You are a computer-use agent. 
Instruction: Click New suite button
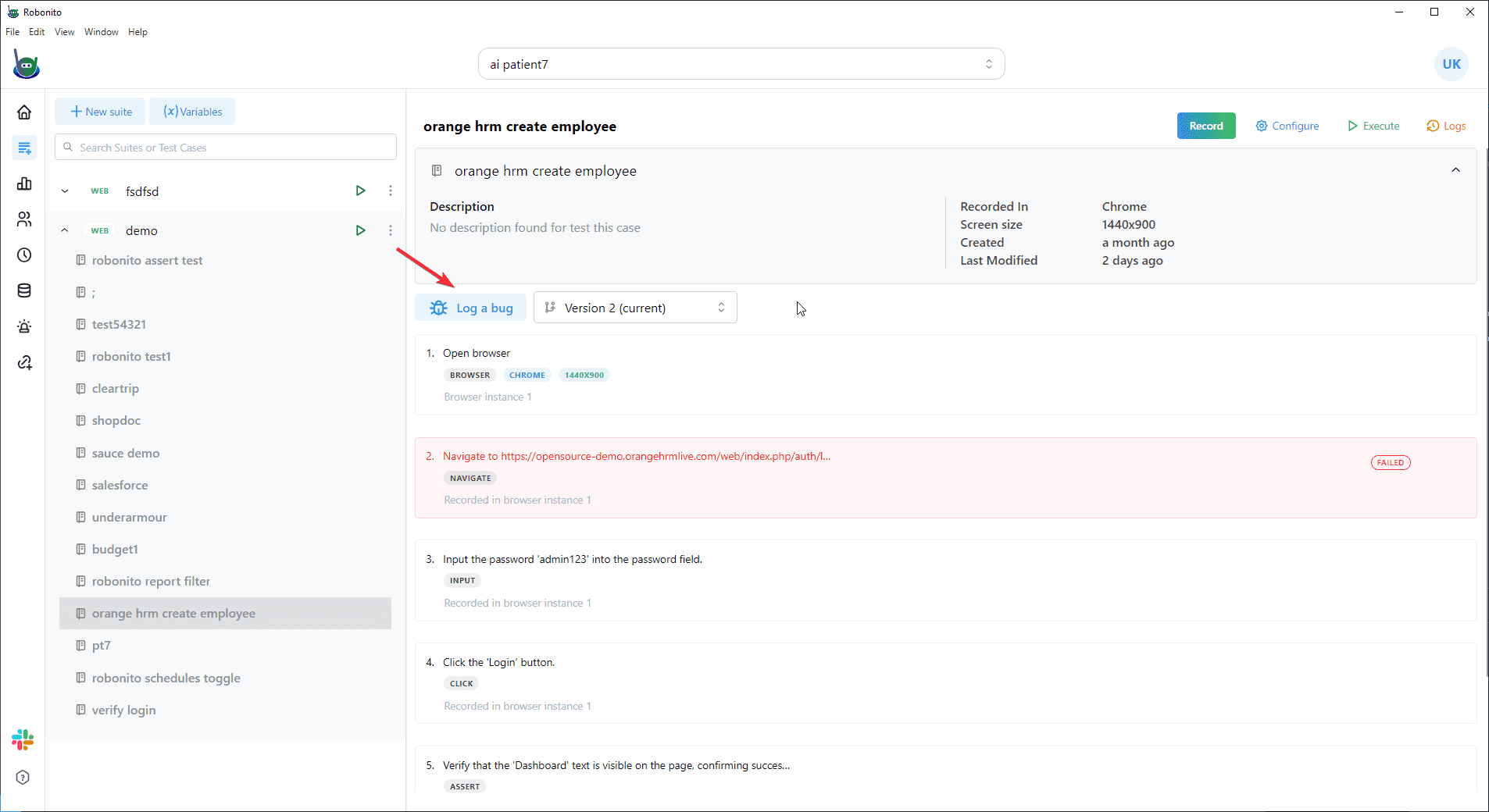coord(100,112)
